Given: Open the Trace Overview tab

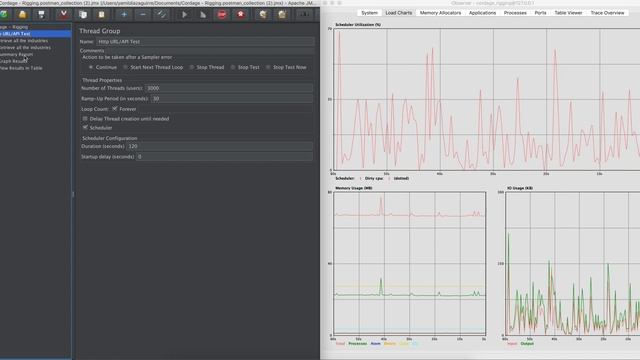Looking at the screenshot, I should (607, 13).
